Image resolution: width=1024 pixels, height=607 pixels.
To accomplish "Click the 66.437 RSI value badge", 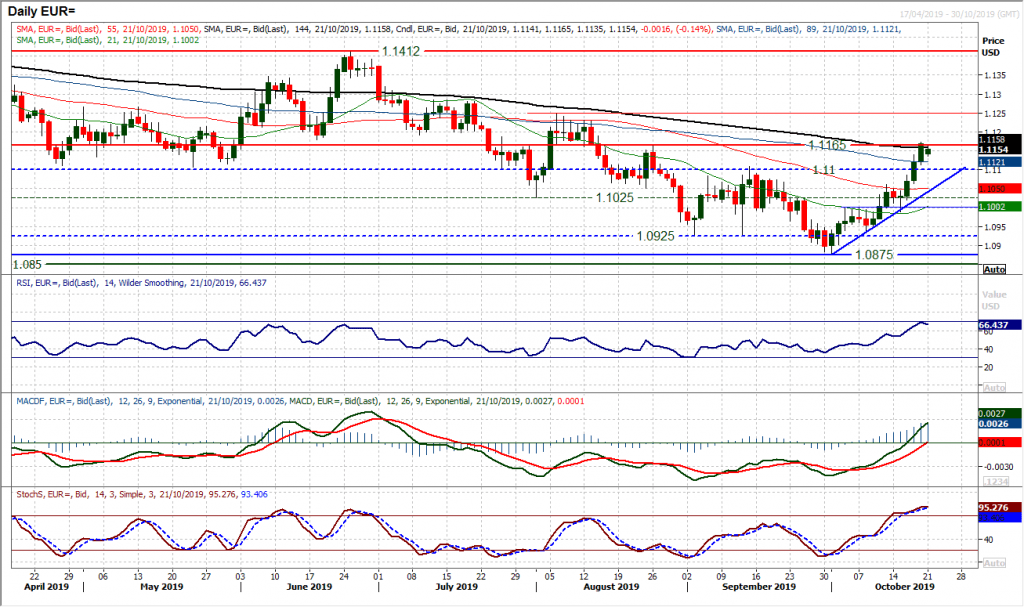I will click(x=993, y=324).
